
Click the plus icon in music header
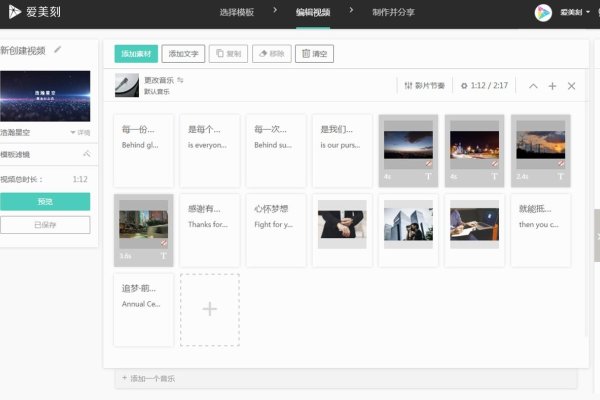552,86
